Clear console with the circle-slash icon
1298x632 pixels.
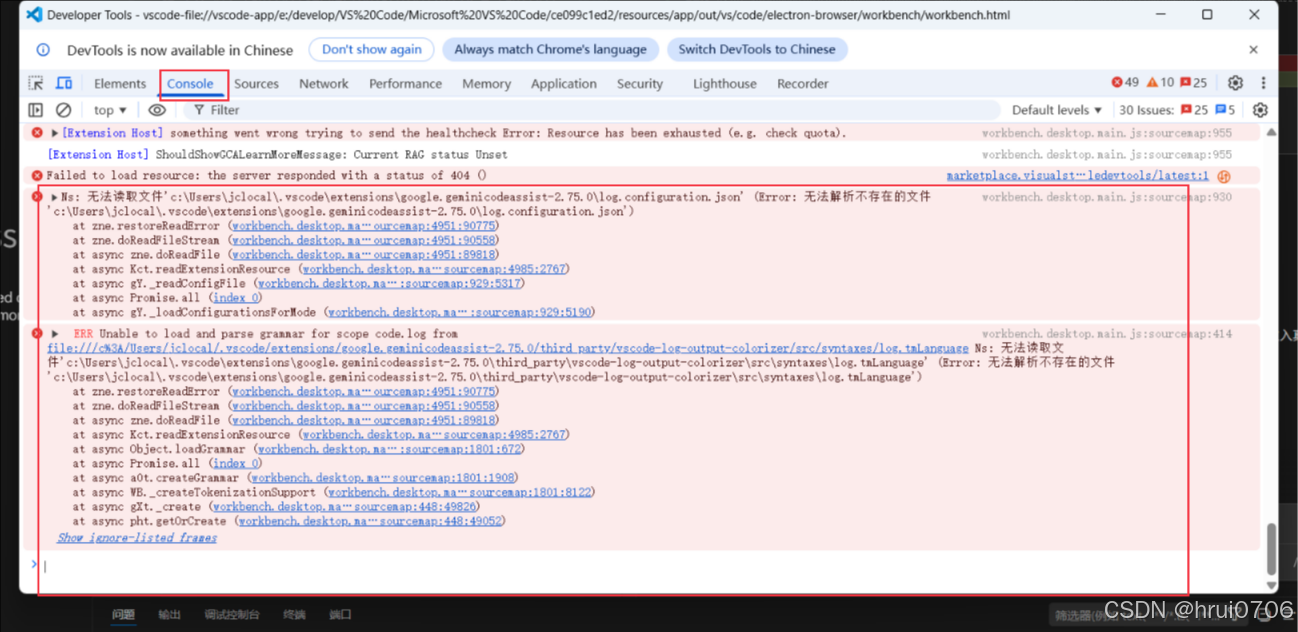pyautogui.click(x=63, y=110)
